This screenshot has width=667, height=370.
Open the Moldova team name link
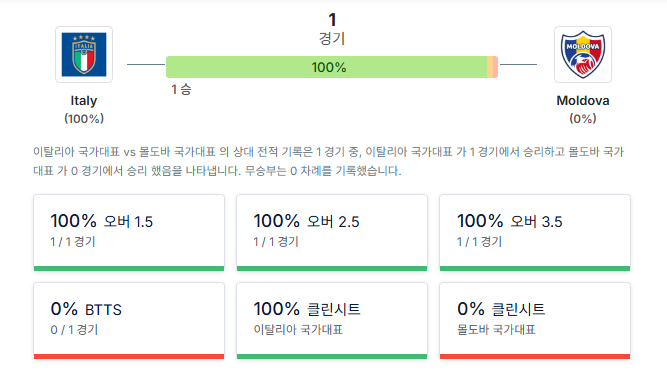click(583, 101)
